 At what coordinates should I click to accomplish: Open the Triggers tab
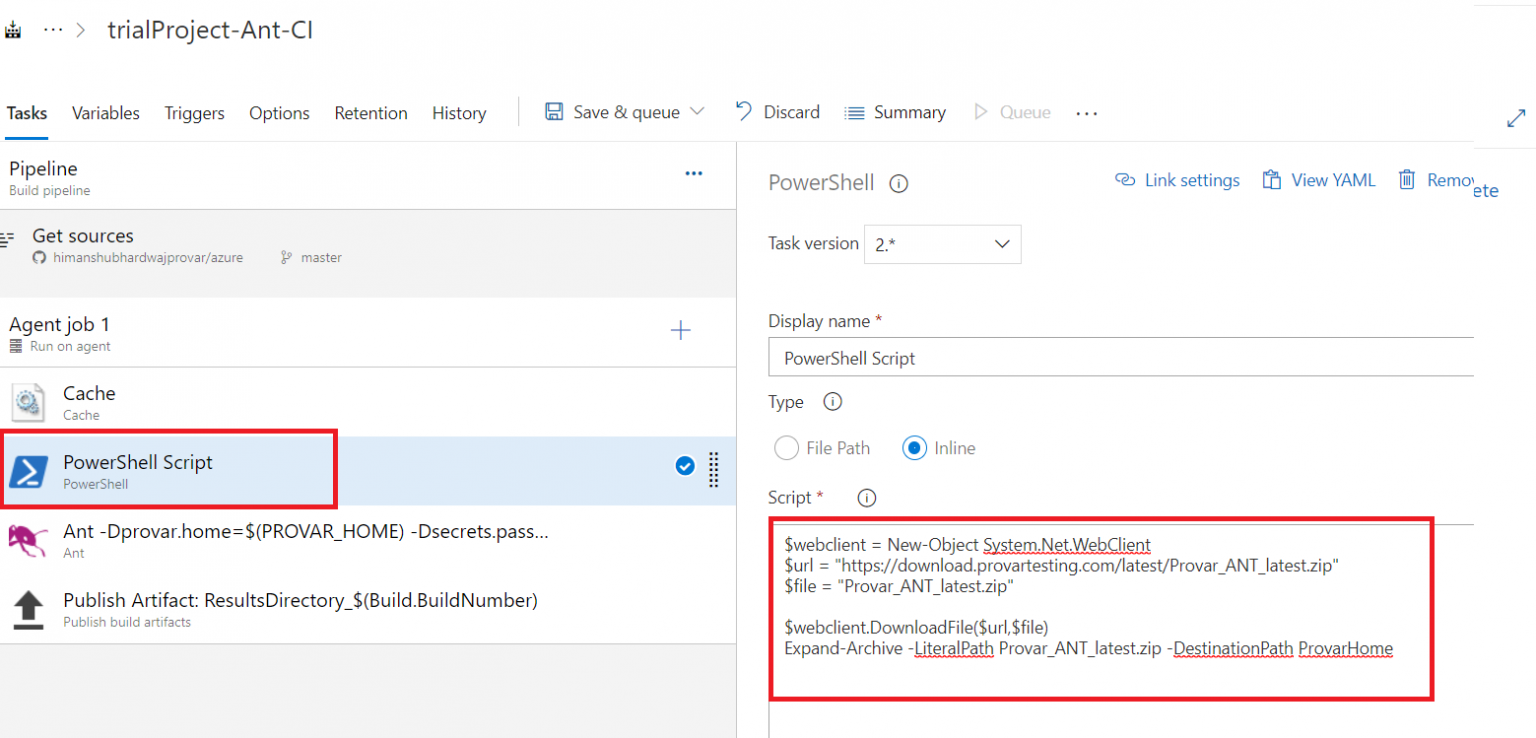[x=194, y=113]
